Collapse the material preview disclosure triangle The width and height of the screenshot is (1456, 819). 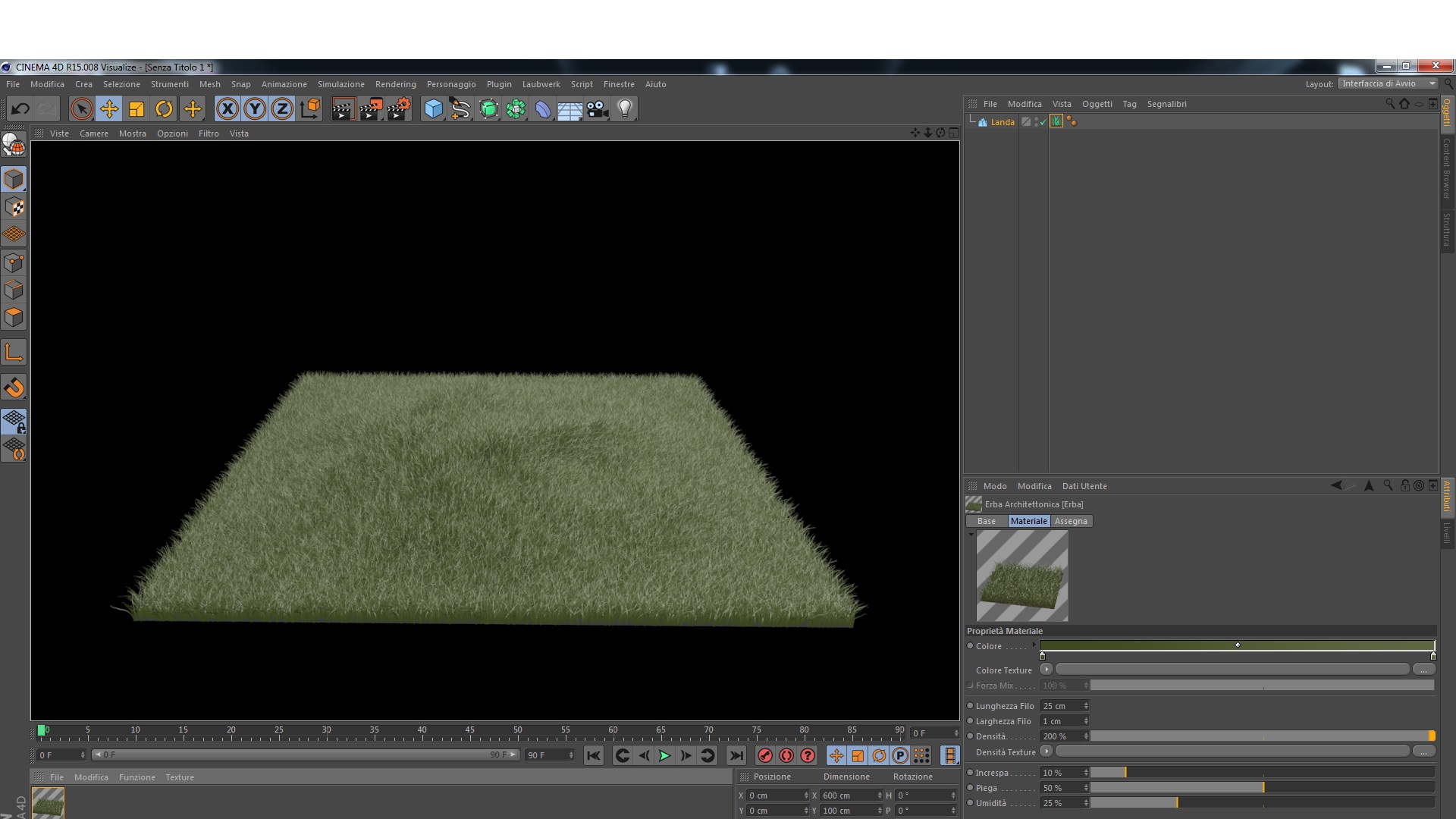(971, 535)
